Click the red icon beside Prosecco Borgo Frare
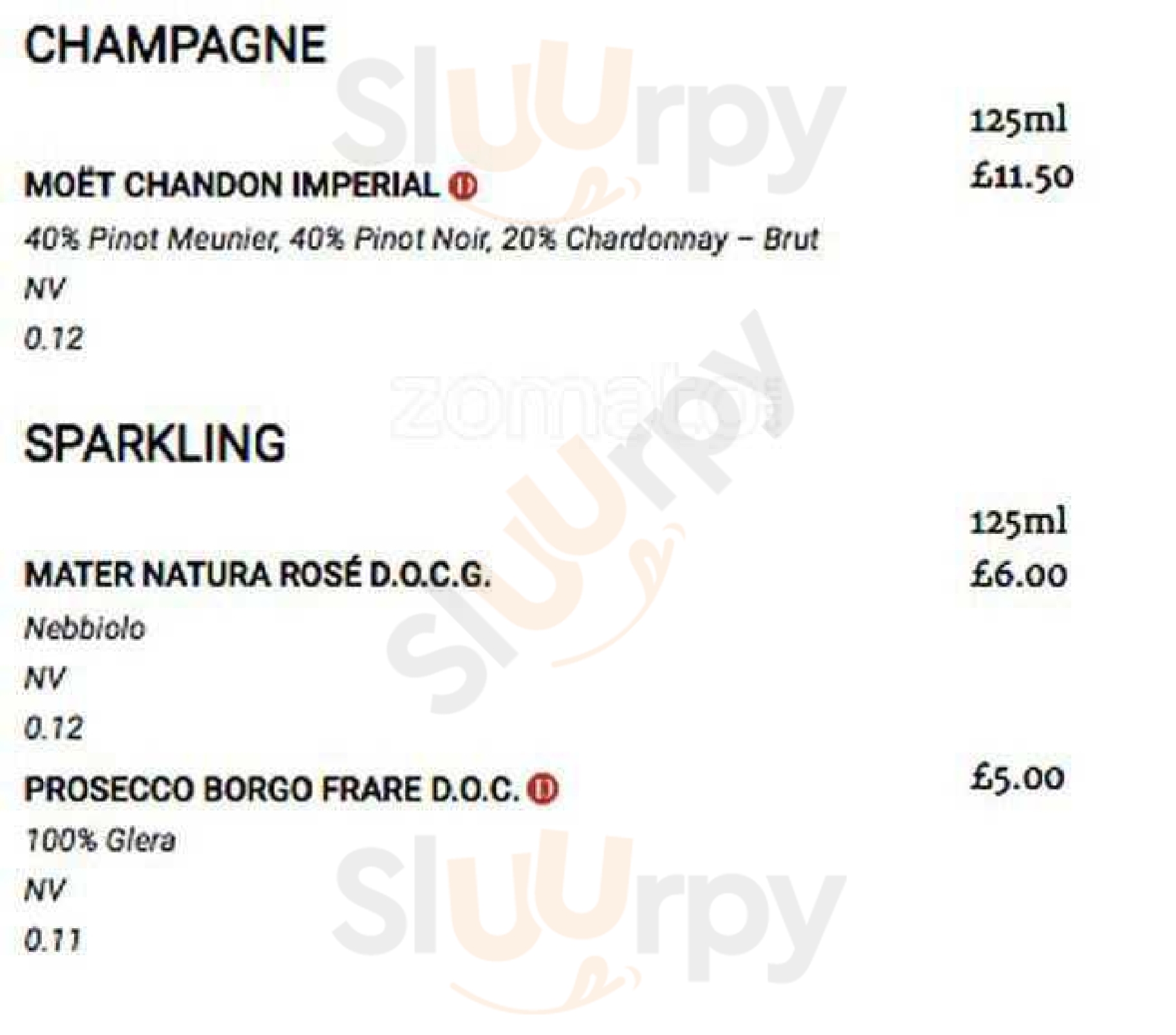Screen dimensions: 1176x1035 pyautogui.click(x=543, y=789)
